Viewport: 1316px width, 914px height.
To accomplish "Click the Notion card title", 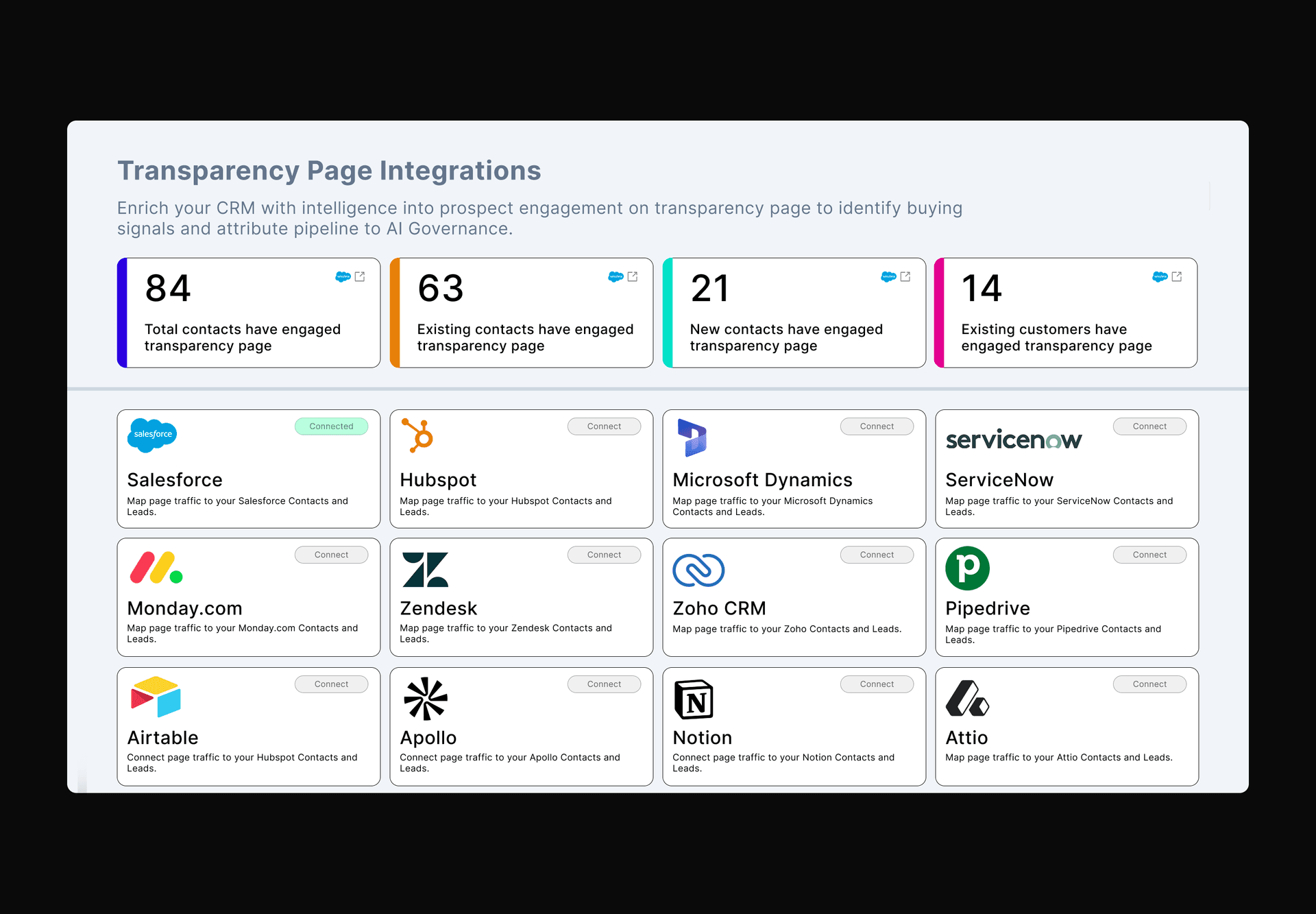I will pos(702,738).
